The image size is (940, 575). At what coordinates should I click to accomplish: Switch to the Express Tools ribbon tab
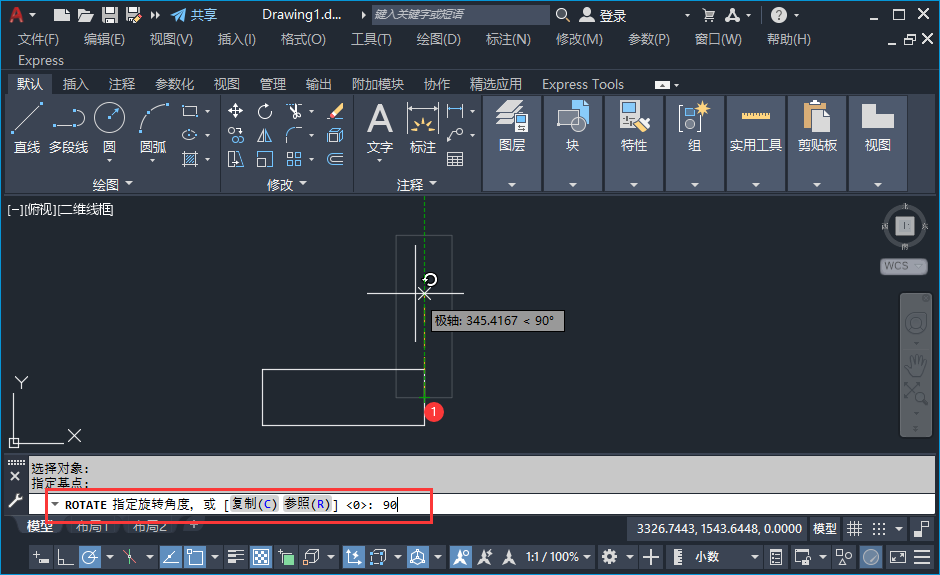click(583, 84)
